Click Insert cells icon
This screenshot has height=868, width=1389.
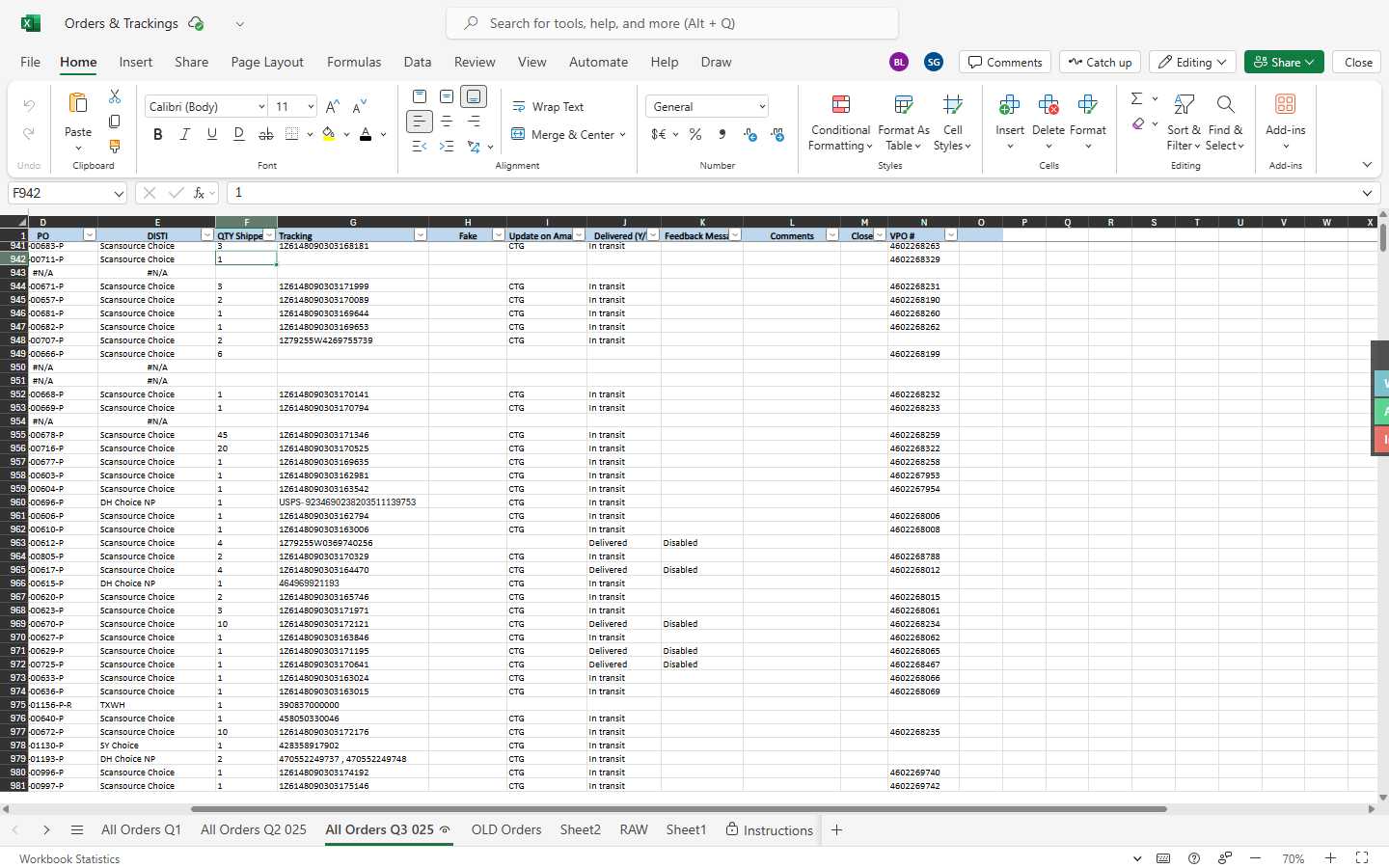click(x=1010, y=104)
